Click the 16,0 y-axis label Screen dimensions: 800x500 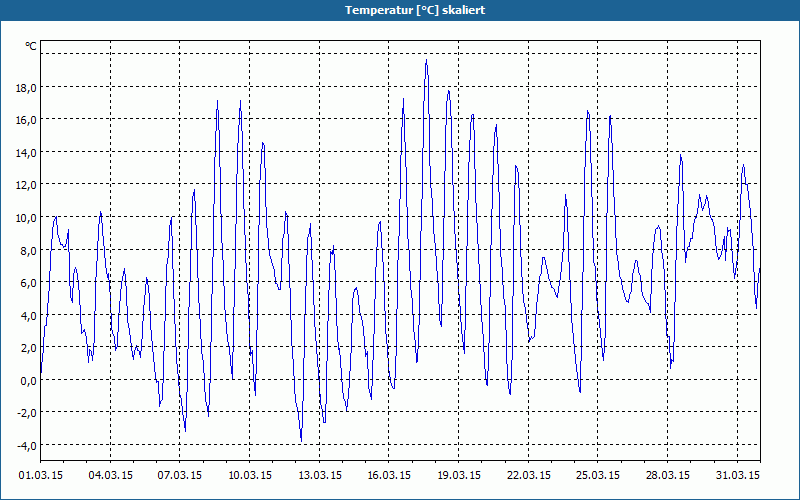pyautogui.click(x=26, y=120)
